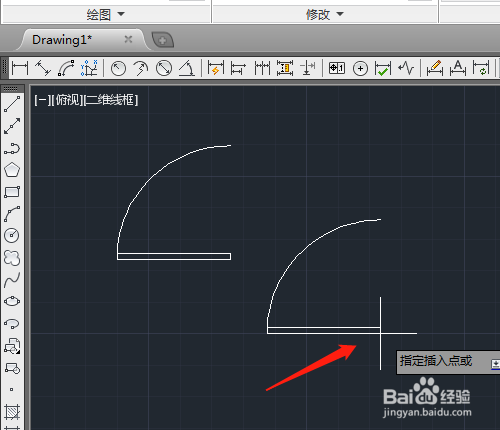Select the Ellipse tool
This screenshot has width=500, height=430.
pos(12,301)
